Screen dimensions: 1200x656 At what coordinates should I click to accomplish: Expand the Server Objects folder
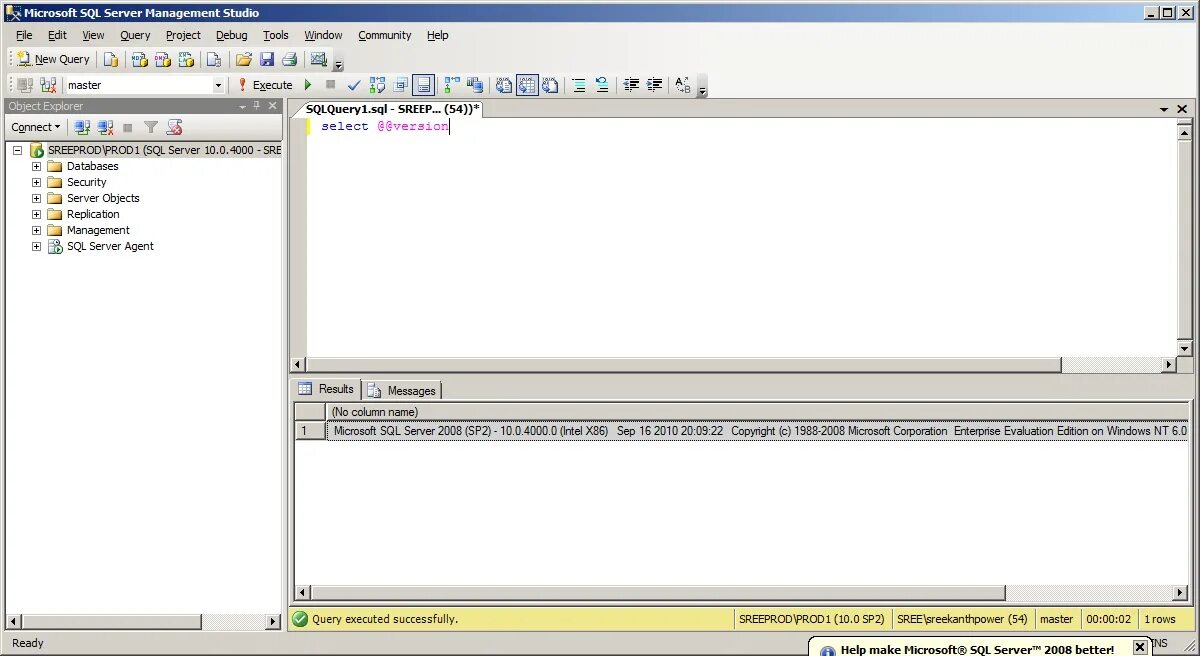[x=37, y=198]
